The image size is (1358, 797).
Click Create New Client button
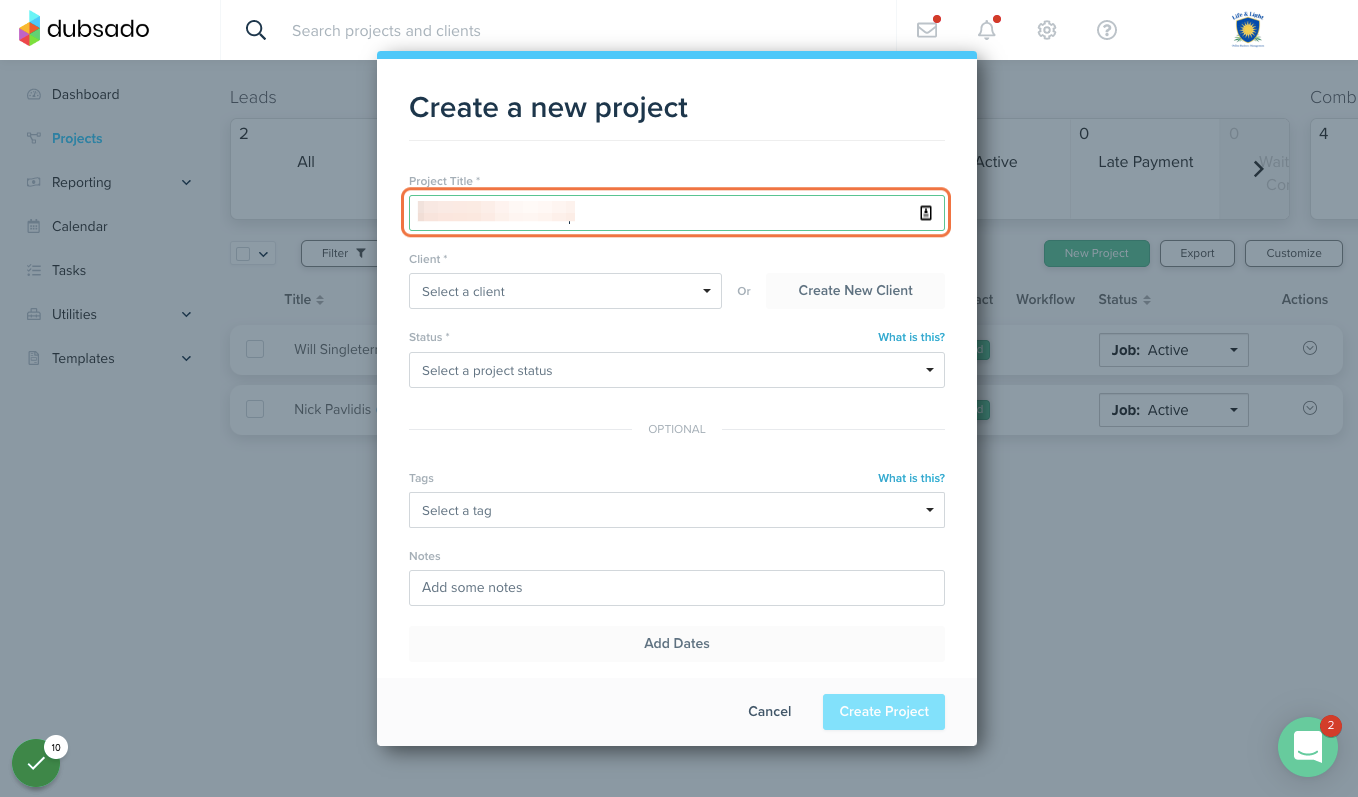coord(855,290)
